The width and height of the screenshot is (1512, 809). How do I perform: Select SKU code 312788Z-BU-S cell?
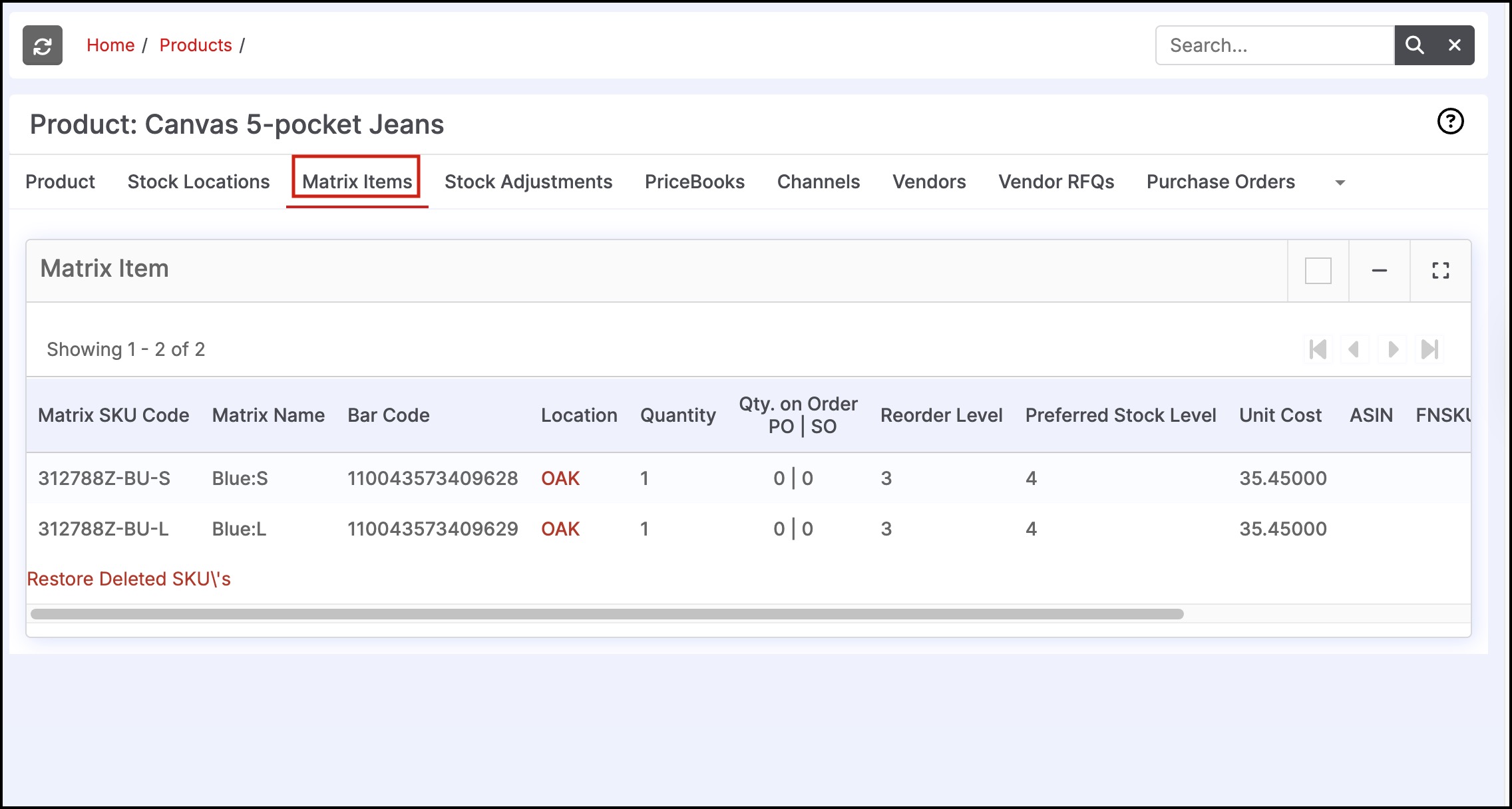click(x=104, y=478)
